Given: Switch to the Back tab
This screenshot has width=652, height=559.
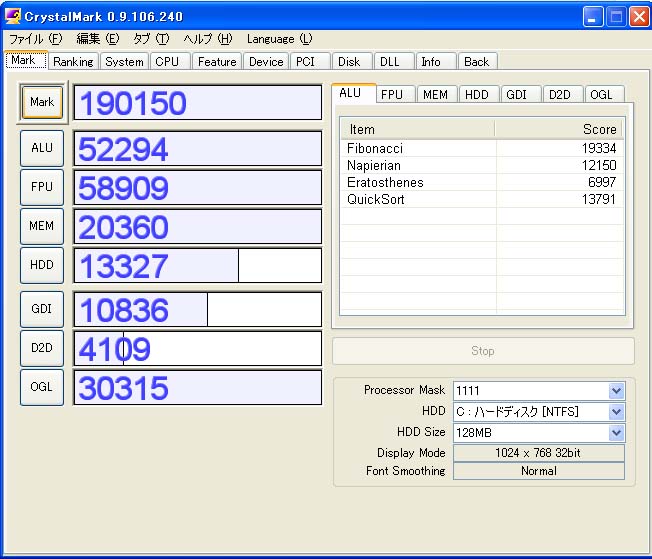Looking at the screenshot, I should [x=477, y=62].
